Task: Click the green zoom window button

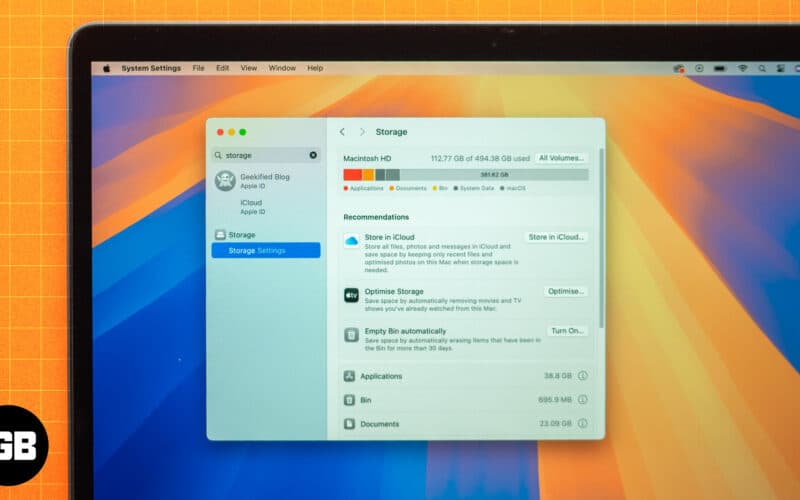Action: point(243,132)
